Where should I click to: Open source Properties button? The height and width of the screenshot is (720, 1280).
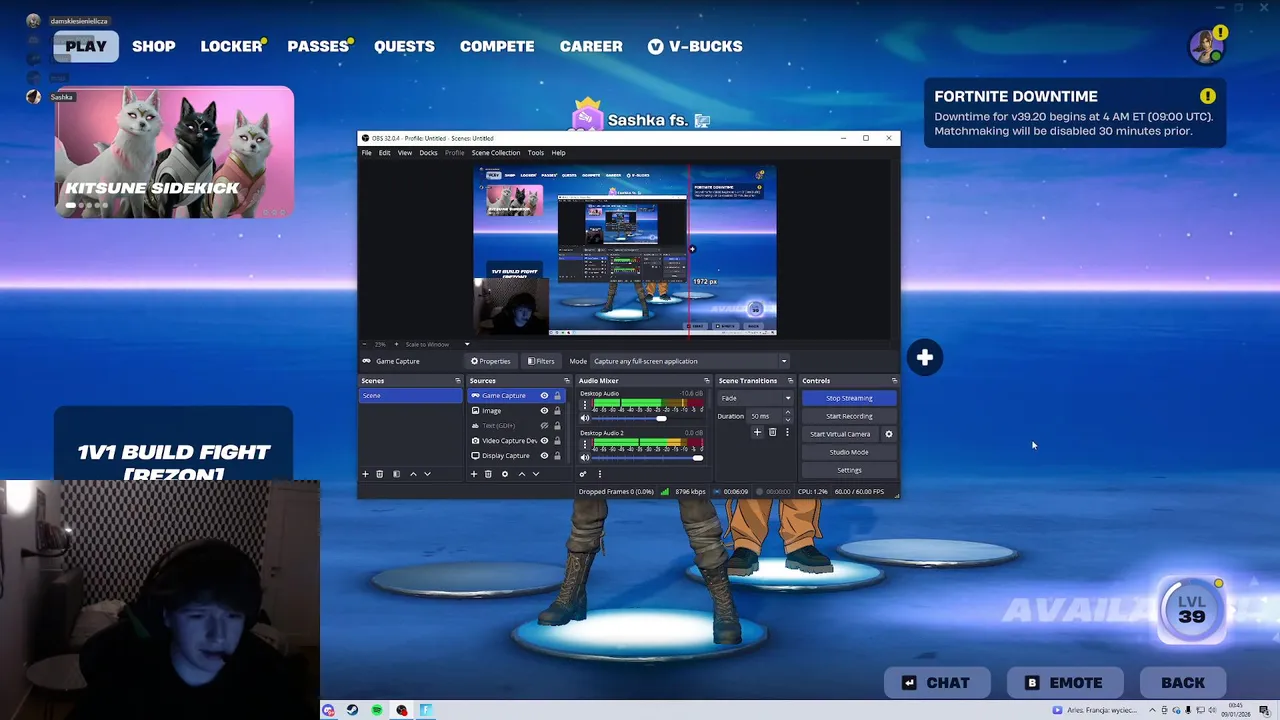tap(491, 361)
